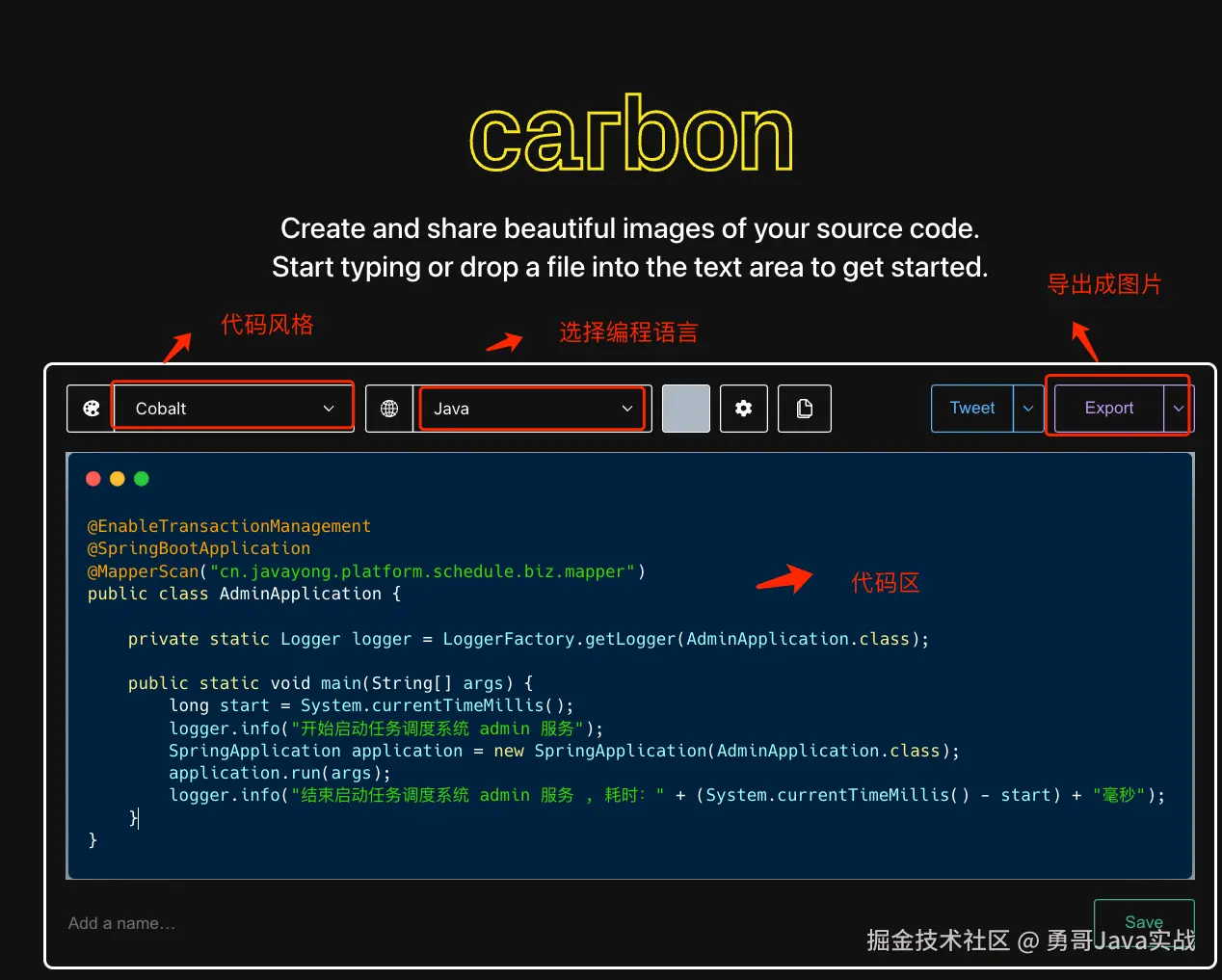Click the Save button
The width and height of the screenshot is (1222, 980).
[x=1144, y=922]
